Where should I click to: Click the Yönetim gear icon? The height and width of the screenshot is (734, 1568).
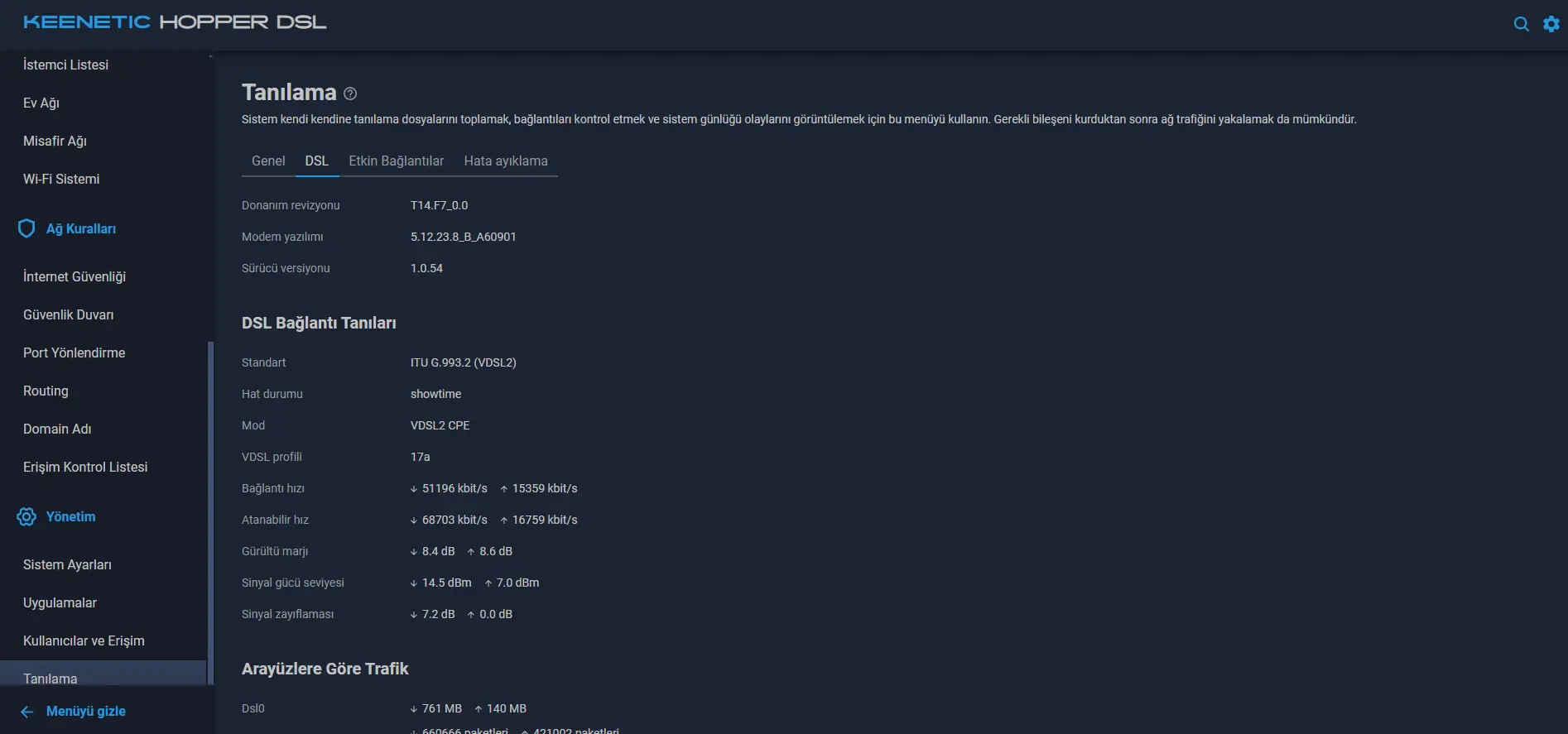(x=26, y=516)
